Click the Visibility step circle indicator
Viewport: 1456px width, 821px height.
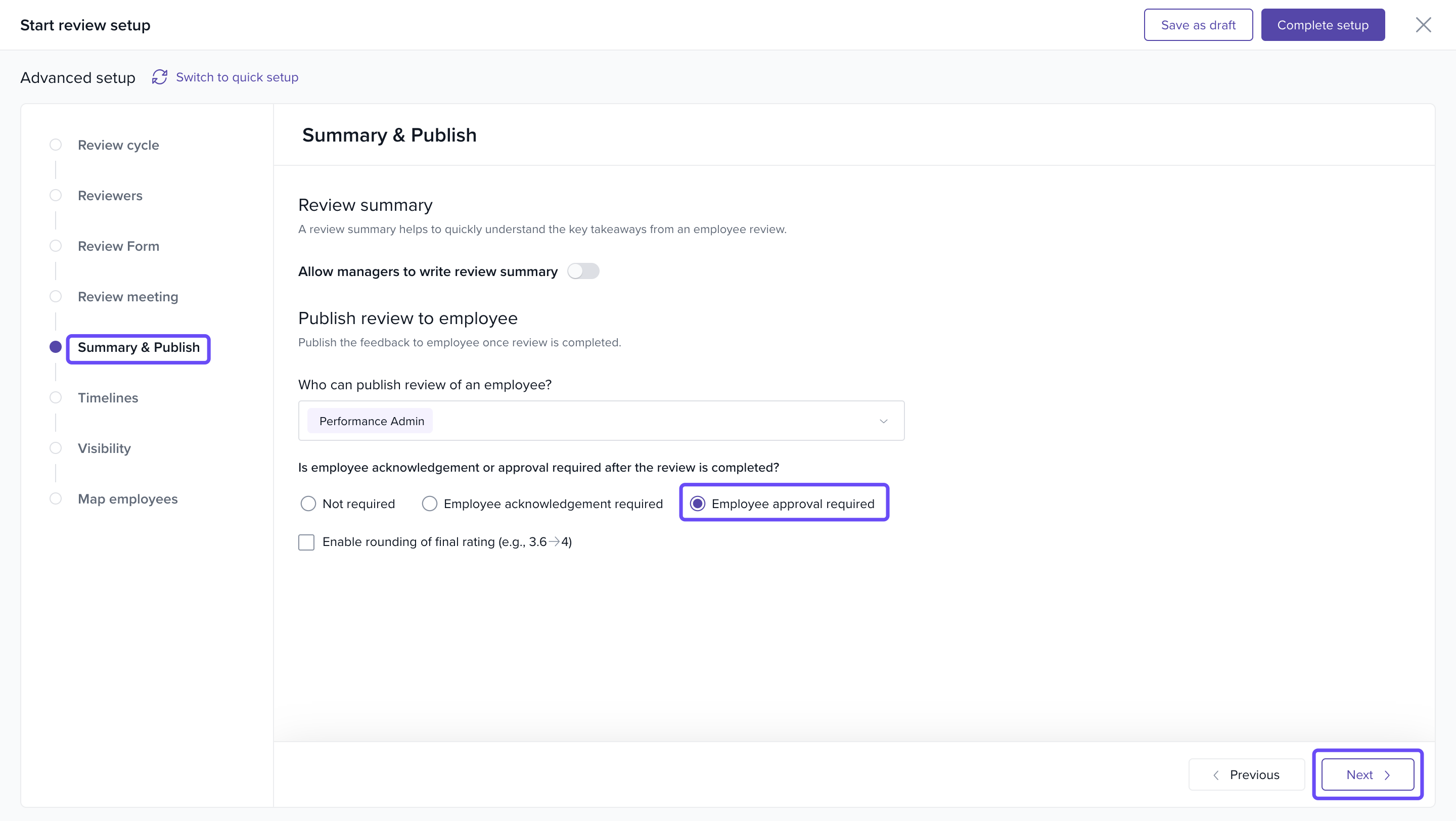pyautogui.click(x=56, y=448)
